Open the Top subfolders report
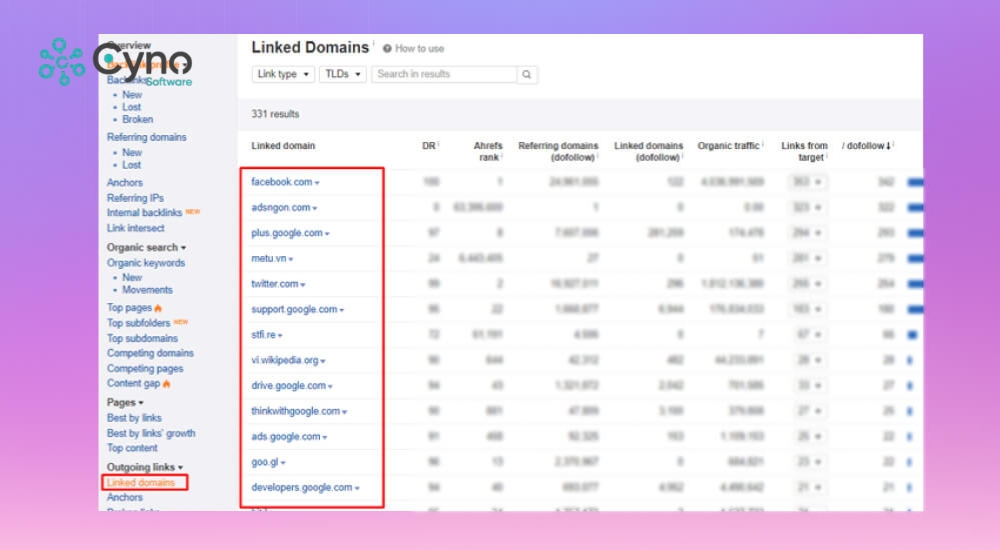This screenshot has height=550, width=1000. click(x=138, y=323)
